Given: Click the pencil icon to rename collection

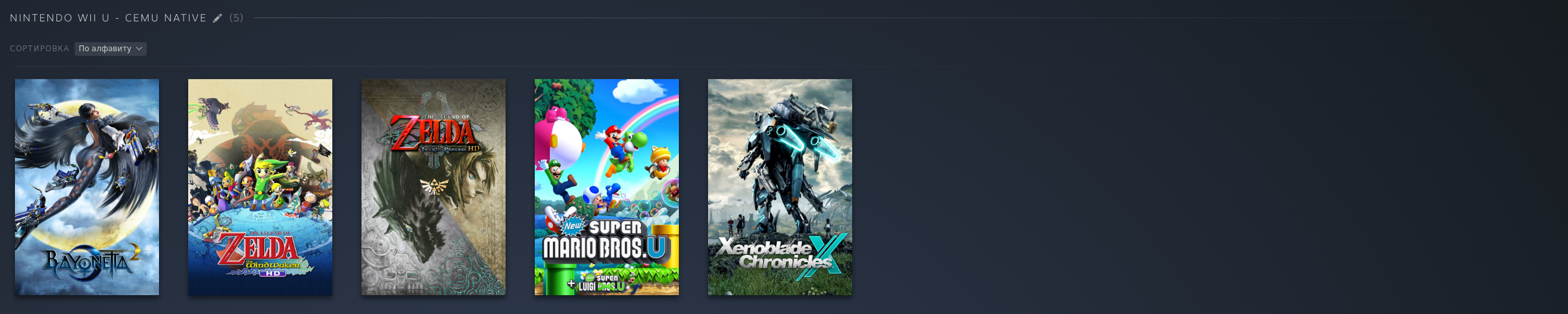Looking at the screenshot, I should tap(217, 18).
